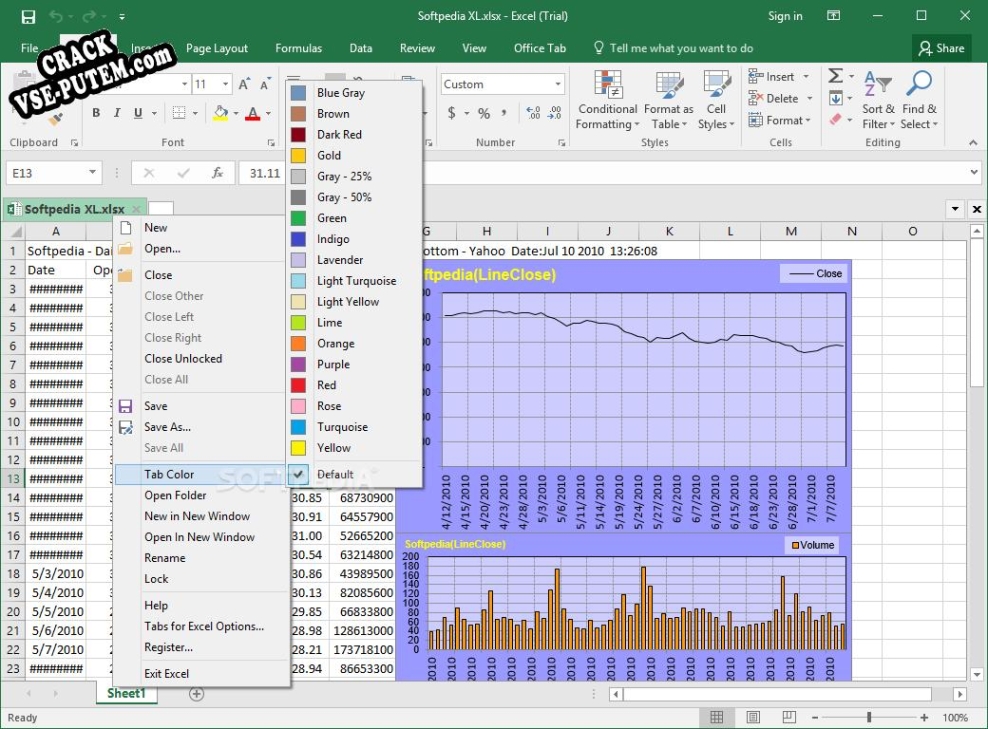Add a new sheet with plus button

coord(196,693)
